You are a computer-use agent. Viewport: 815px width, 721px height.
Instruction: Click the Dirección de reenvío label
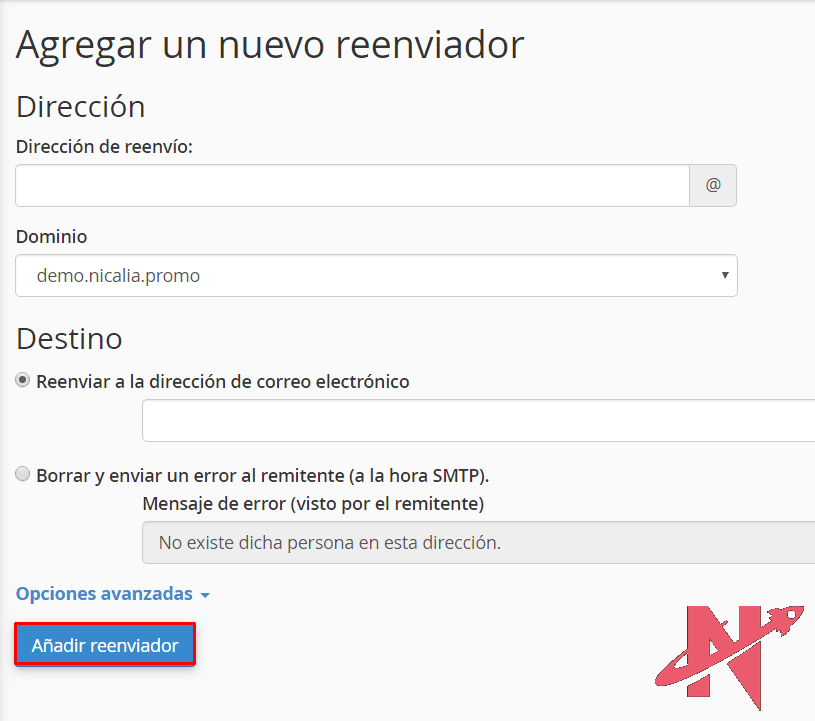(x=104, y=146)
